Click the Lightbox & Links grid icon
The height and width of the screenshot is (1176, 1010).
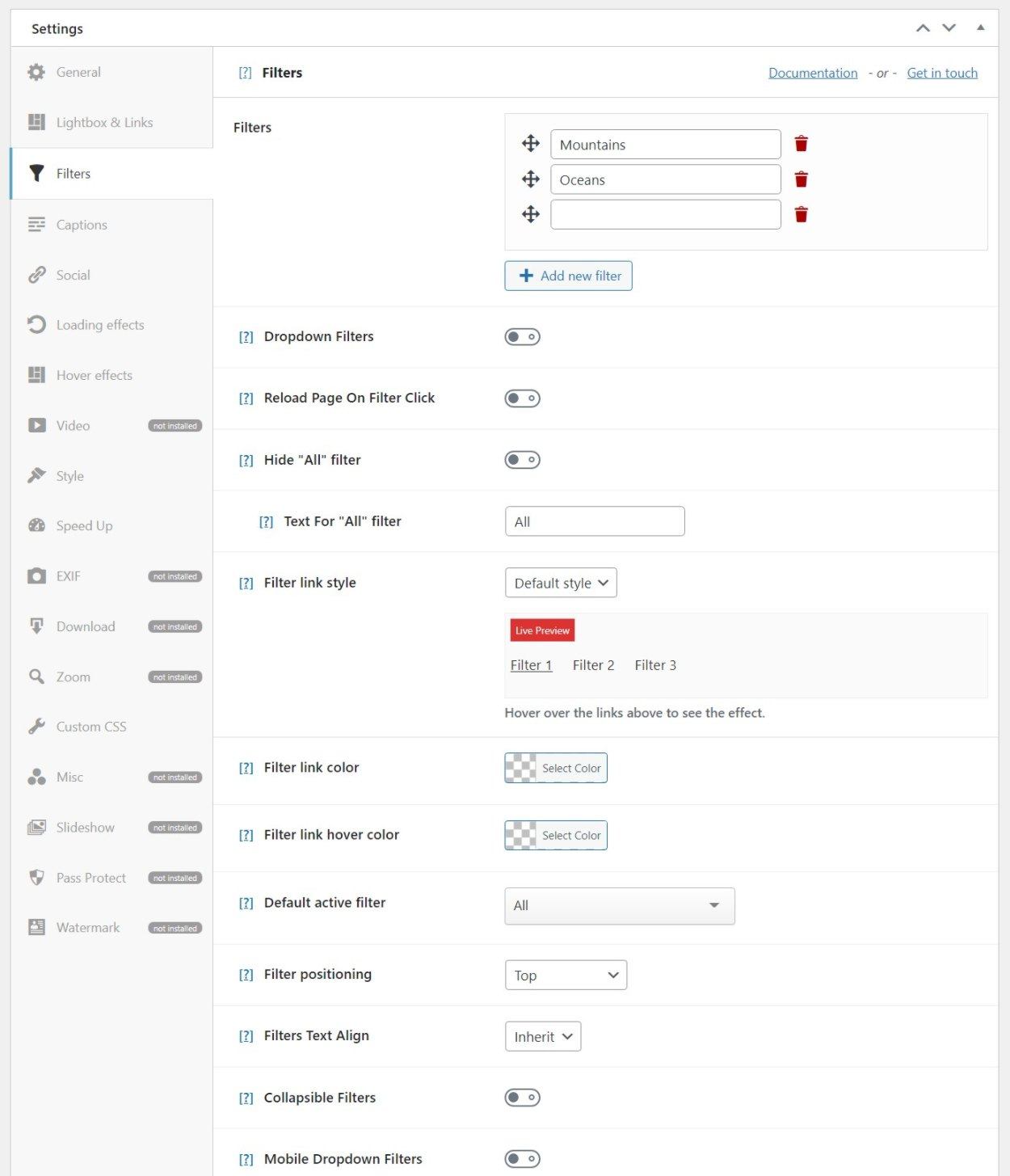pyautogui.click(x=36, y=122)
